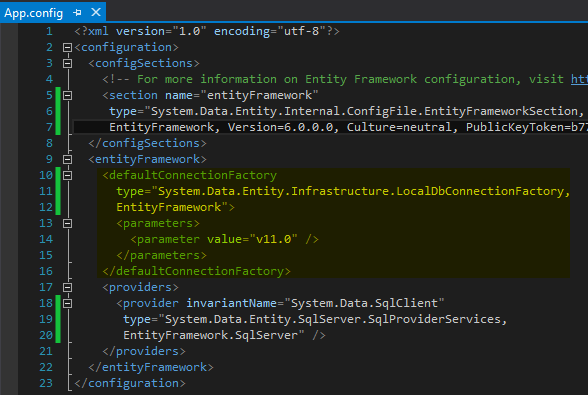Click the opening configSections tag text on line 3
This screenshot has height=395, width=588.
coord(144,63)
